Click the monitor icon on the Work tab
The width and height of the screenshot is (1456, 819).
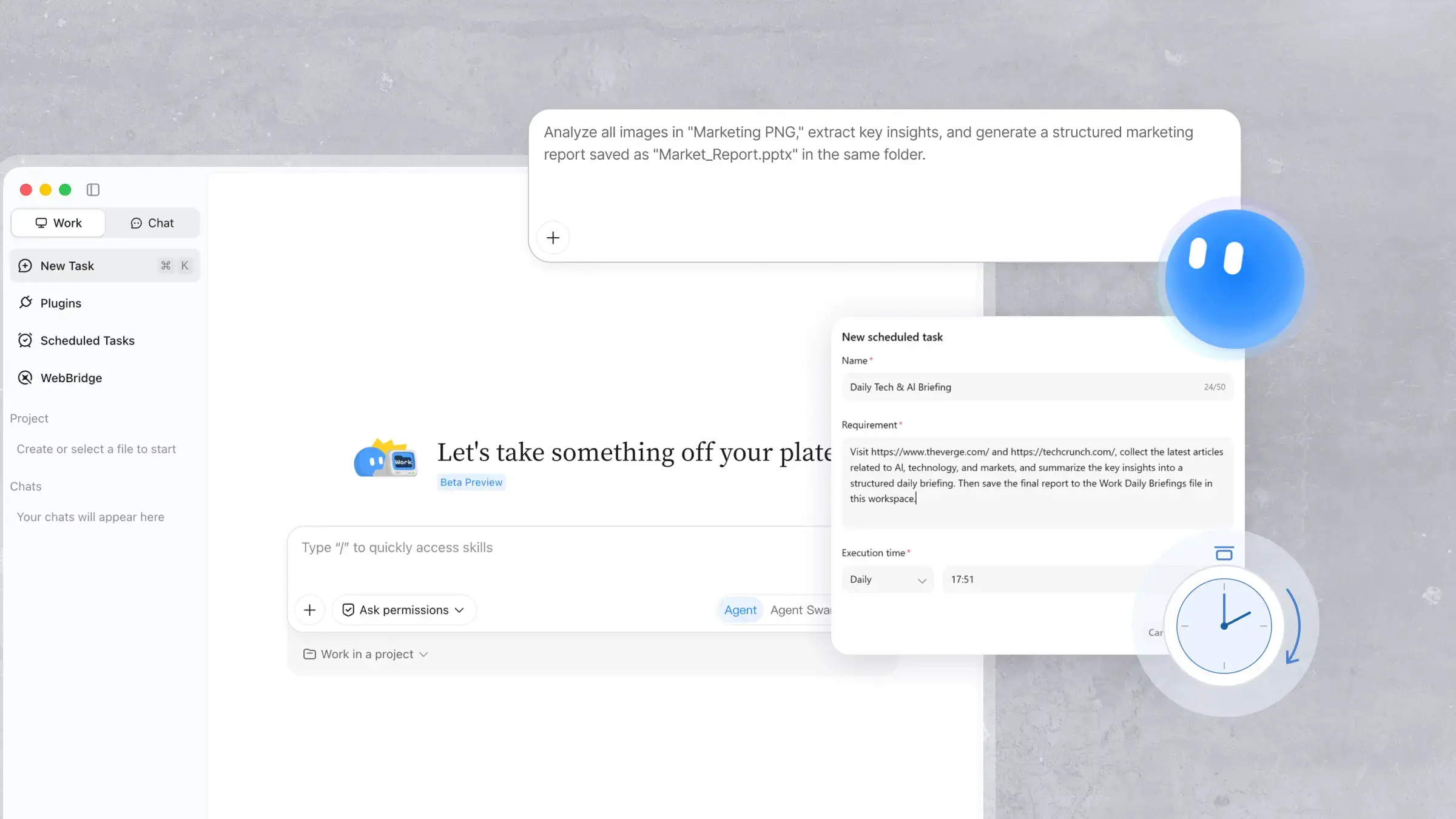click(x=41, y=223)
